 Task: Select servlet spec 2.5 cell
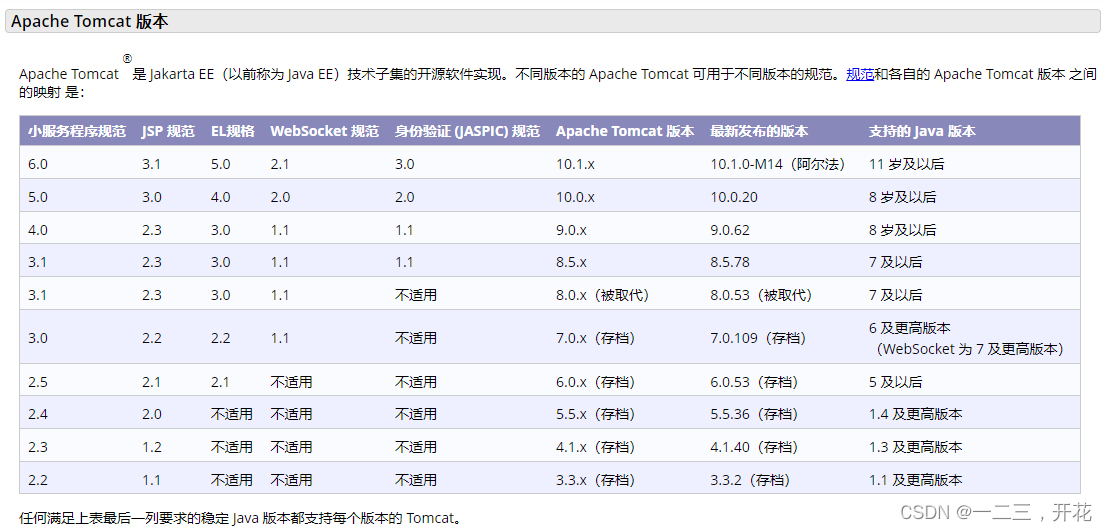37,382
